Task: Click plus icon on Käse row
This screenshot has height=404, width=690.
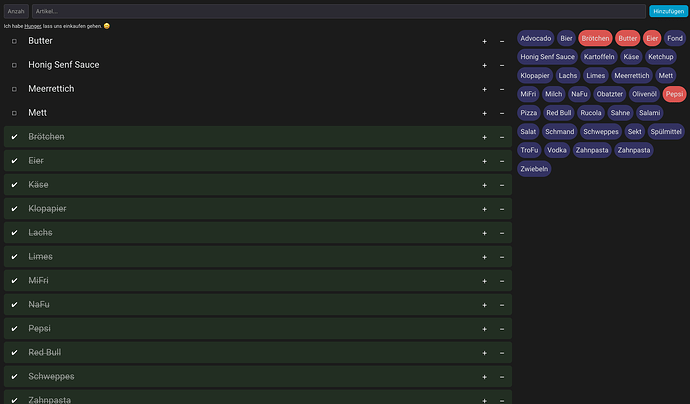Action: coord(484,185)
